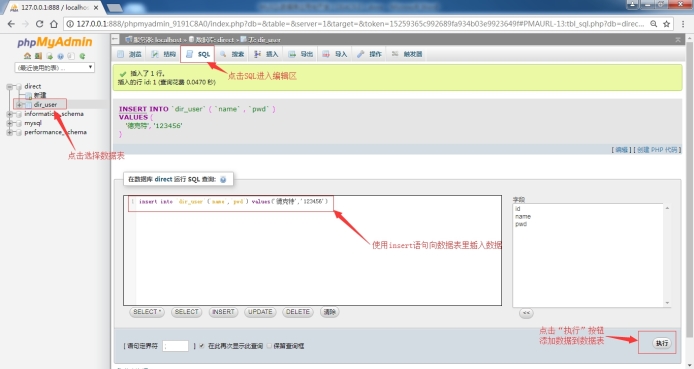Screen dimensions: 694x369
Task: Open the SQL query help icon
Action: click(x=223, y=179)
